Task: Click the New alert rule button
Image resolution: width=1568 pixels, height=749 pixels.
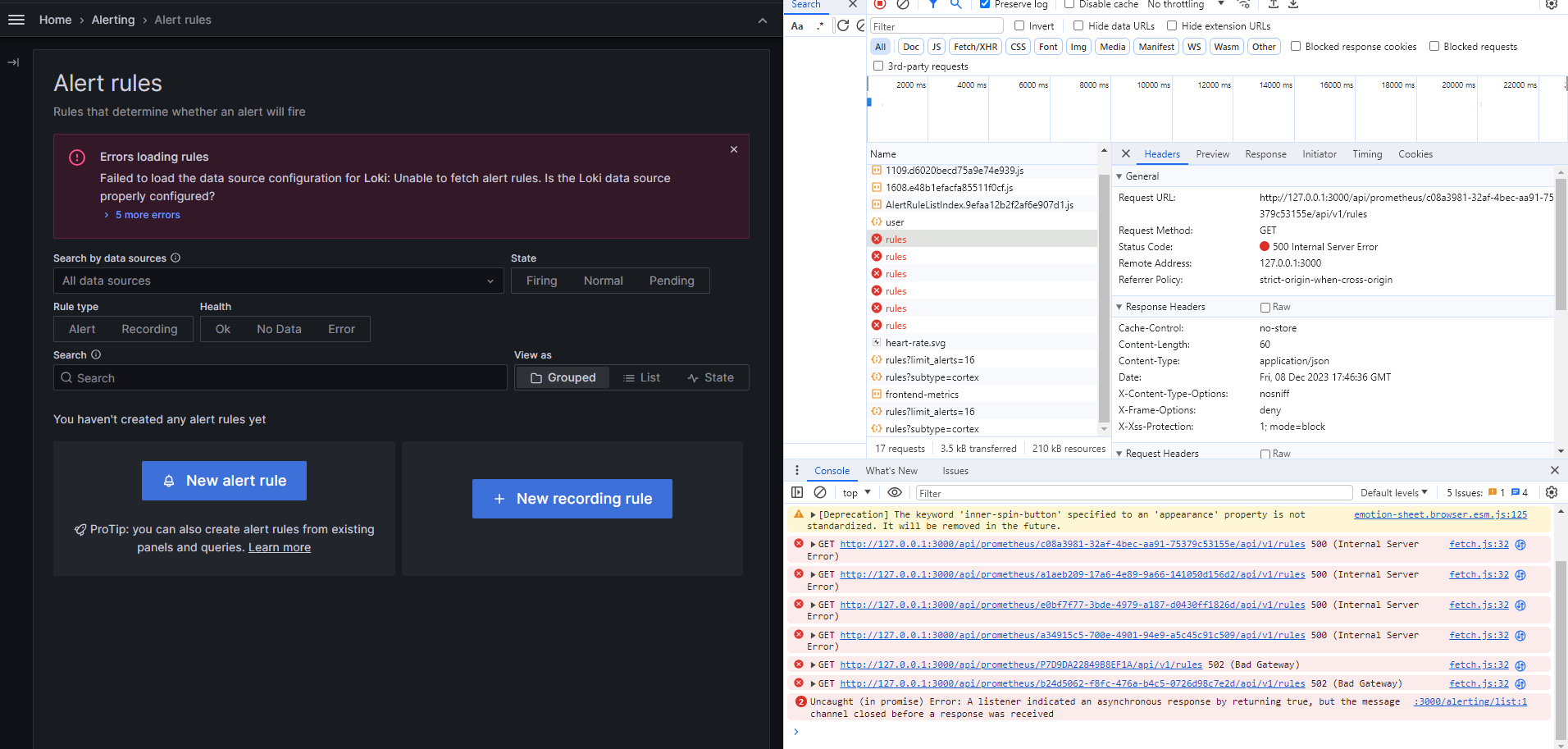Action: point(224,481)
